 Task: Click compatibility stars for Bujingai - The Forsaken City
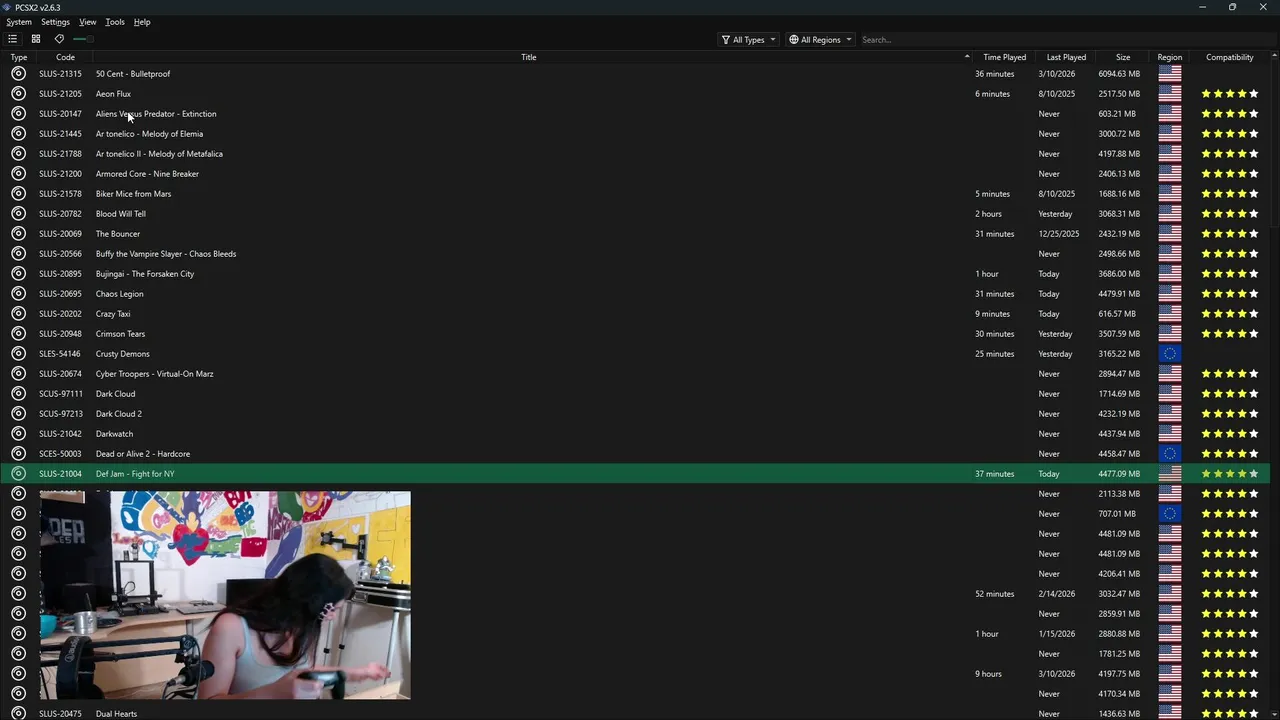click(x=1230, y=274)
